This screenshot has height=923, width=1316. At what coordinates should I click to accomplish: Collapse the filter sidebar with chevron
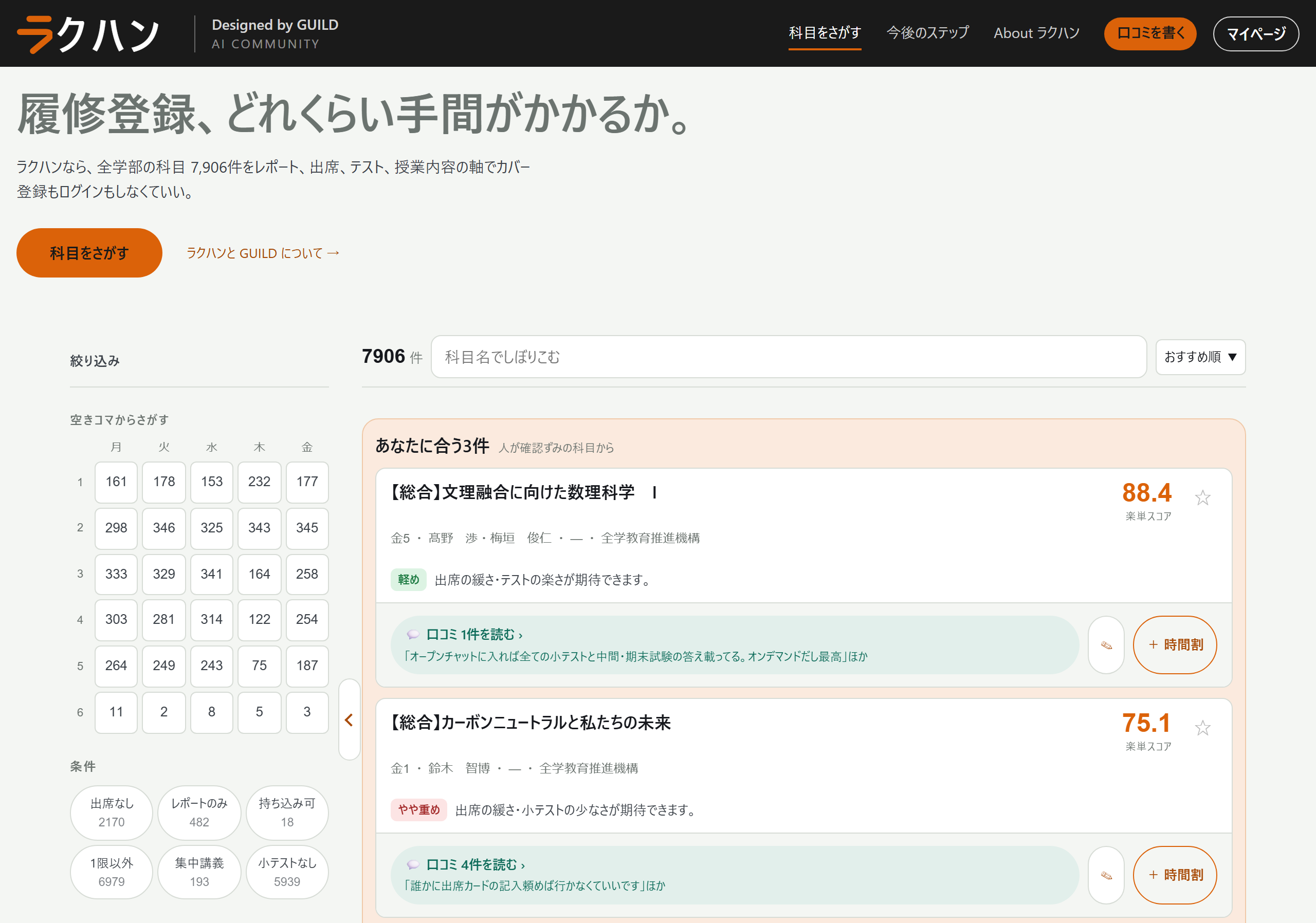(349, 720)
